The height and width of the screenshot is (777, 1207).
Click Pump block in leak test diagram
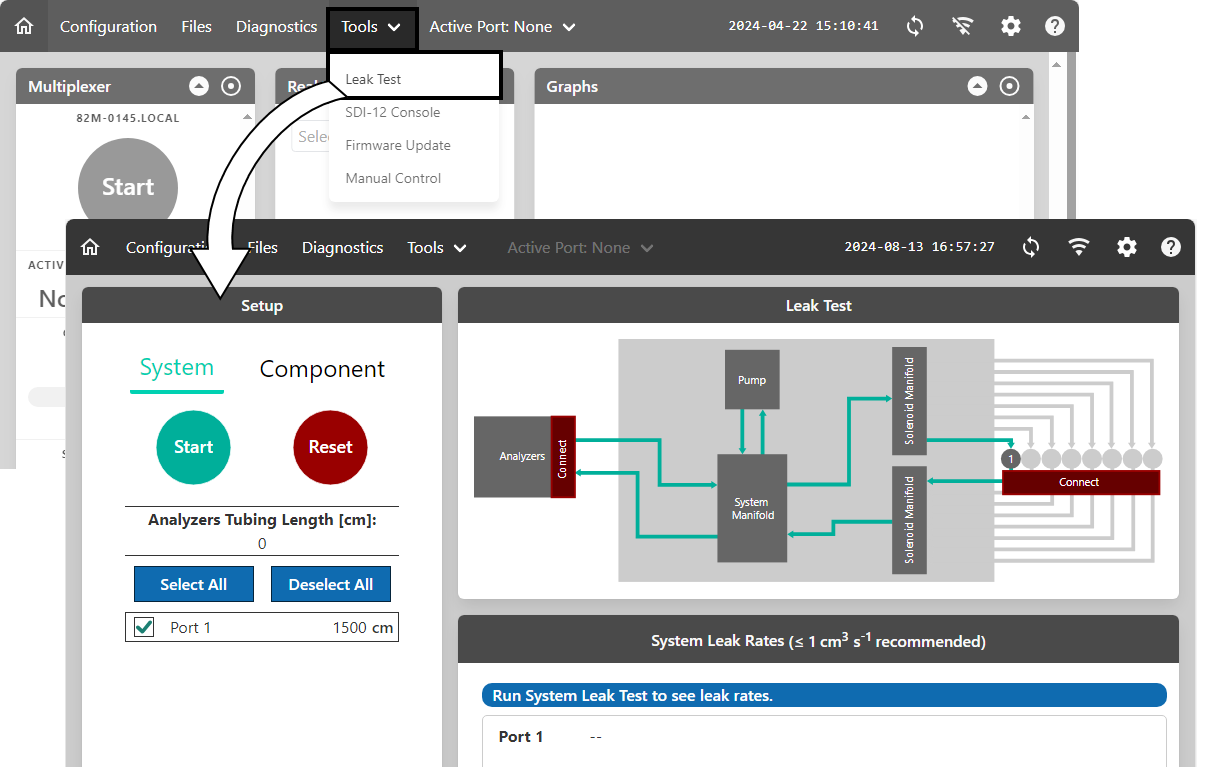pyautogui.click(x=752, y=380)
